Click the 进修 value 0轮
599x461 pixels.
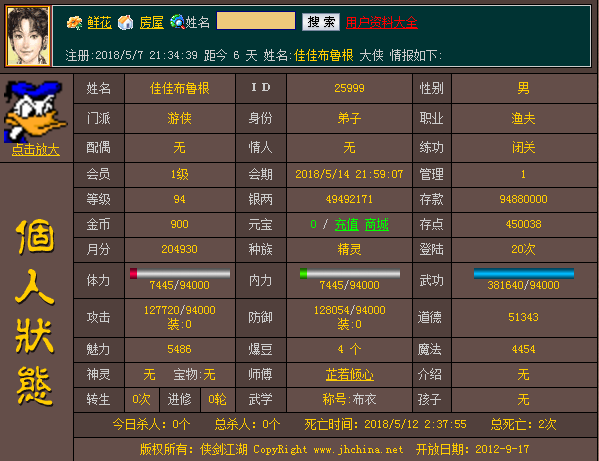(217, 400)
